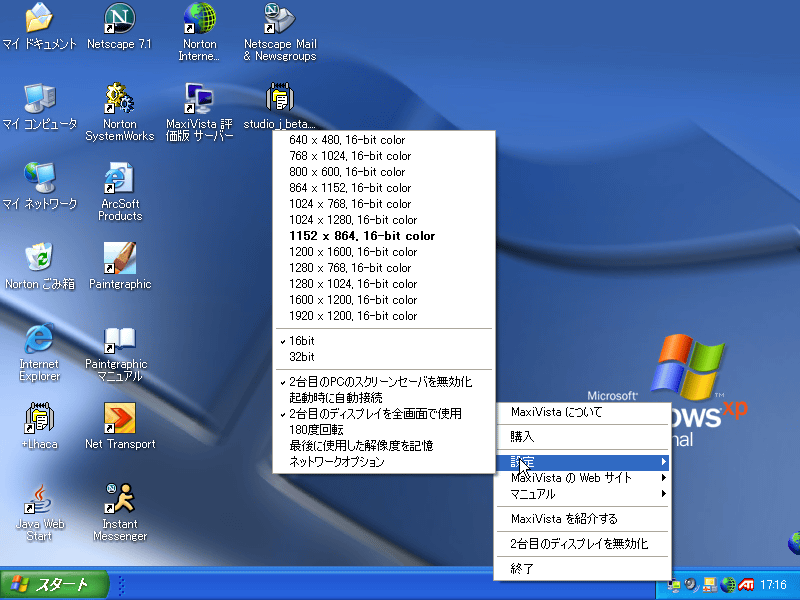Image resolution: width=800 pixels, height=600 pixels.
Task: Choose 終了 to exit MaxiVista
Action: point(582,568)
